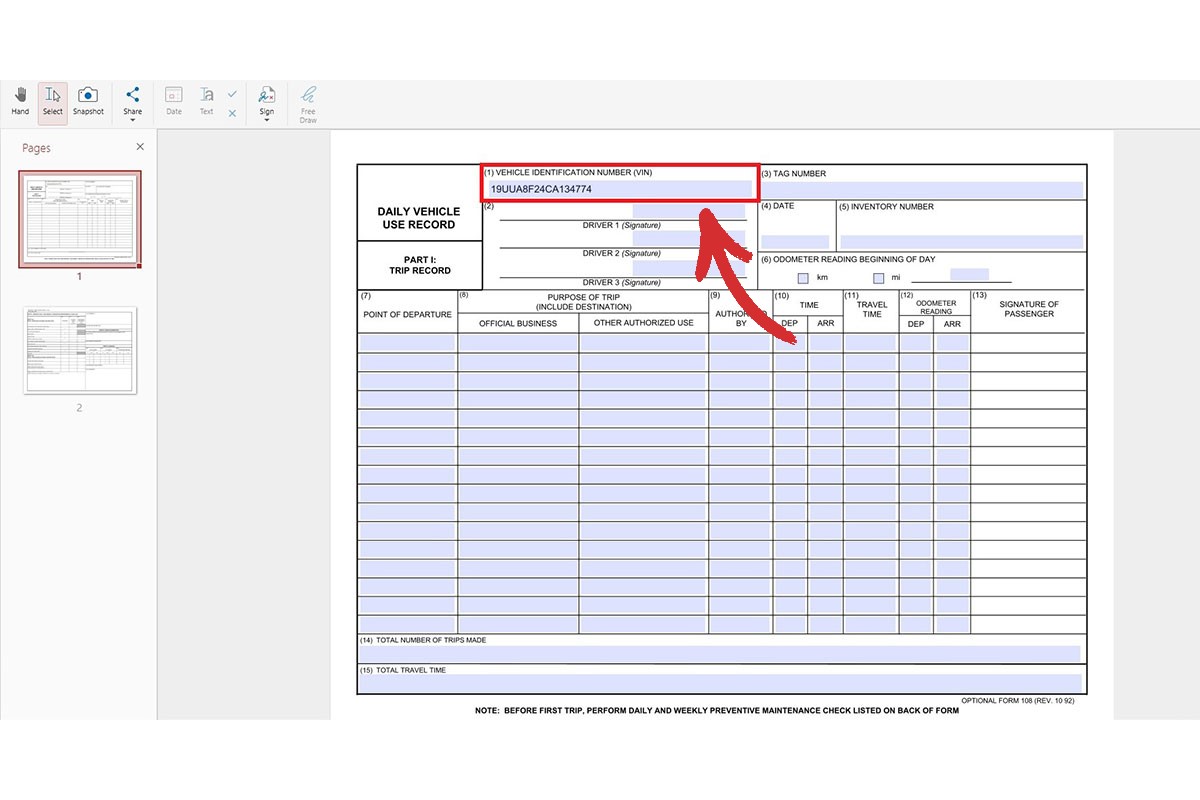Select the Hand tool
Viewport: 1200px width, 800px height.
(20, 101)
